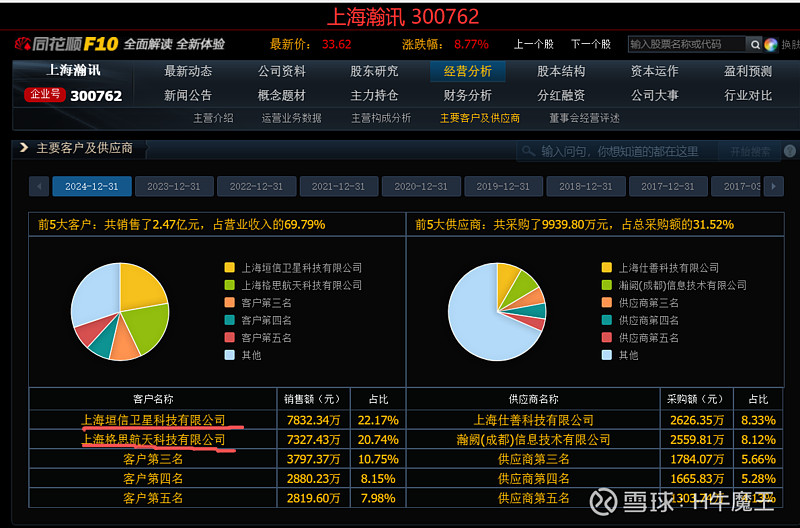Screen dimensions: 800x528
Task: Open the colorful skin-change icon
Action: (x=771, y=45)
